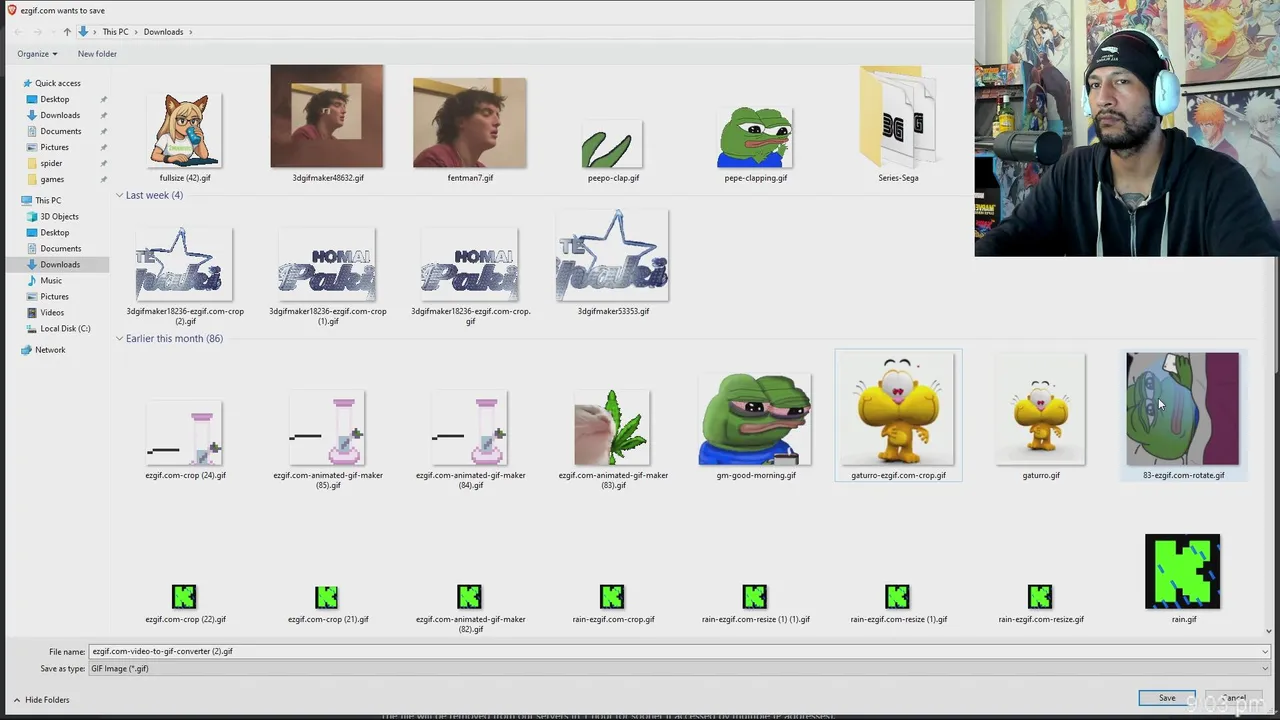Select Downloads under This PC
This screenshot has height=720, width=1280.
60,264
